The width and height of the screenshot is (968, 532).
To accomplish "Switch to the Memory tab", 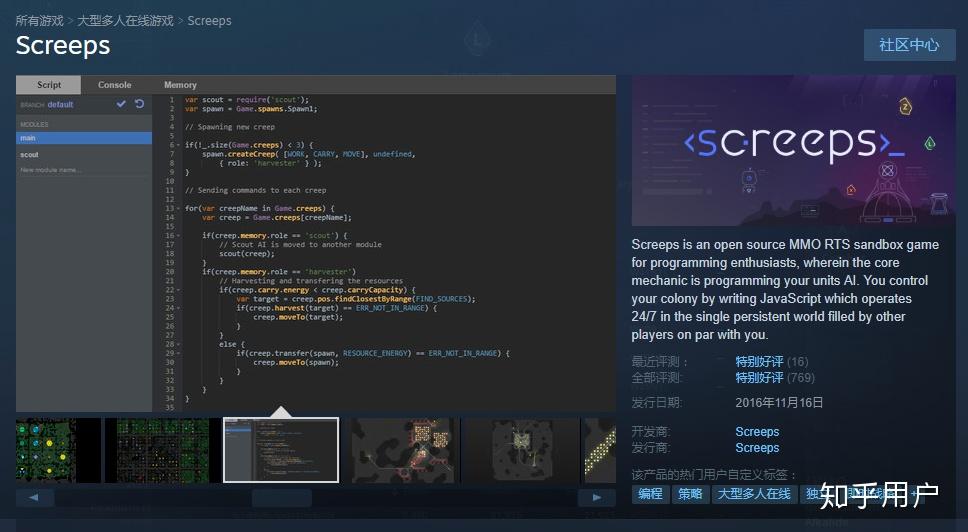I will click(x=180, y=85).
